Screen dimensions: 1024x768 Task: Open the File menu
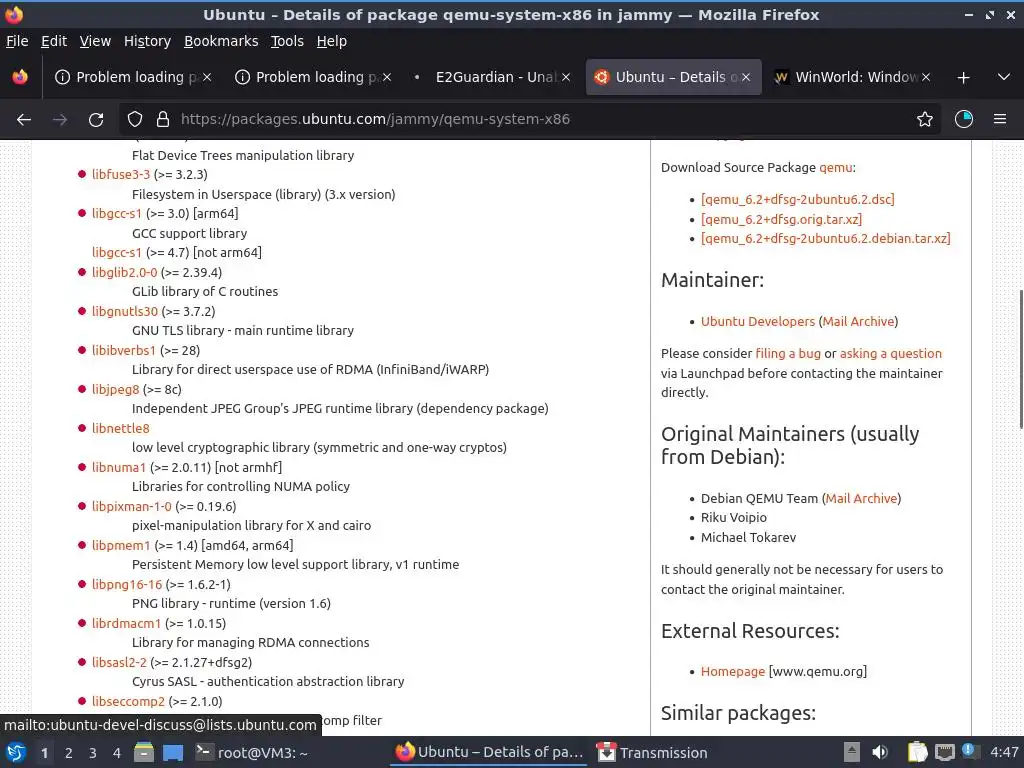pos(17,41)
